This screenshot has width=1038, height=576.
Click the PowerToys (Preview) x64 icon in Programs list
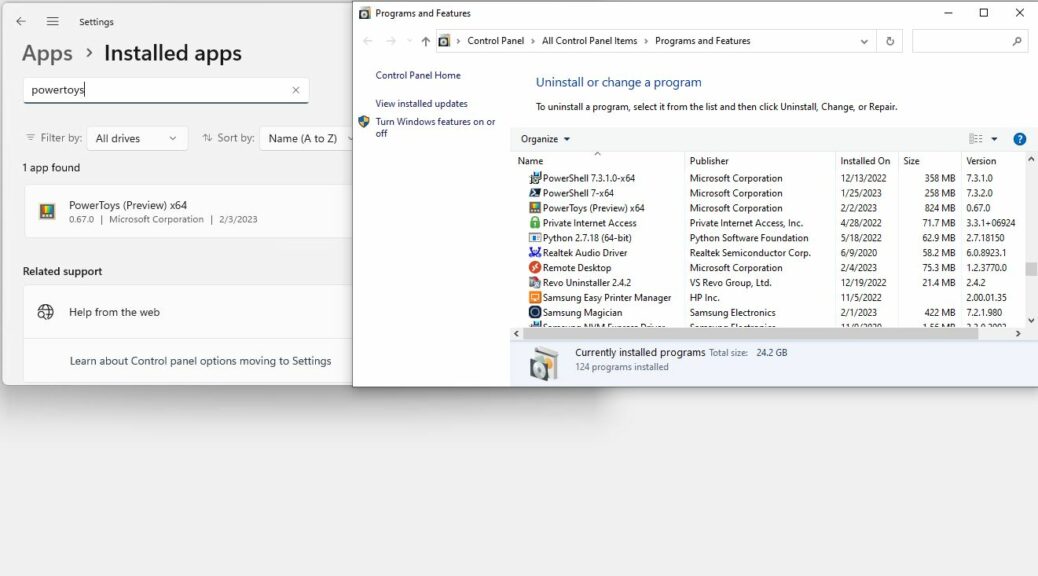[x=535, y=208]
